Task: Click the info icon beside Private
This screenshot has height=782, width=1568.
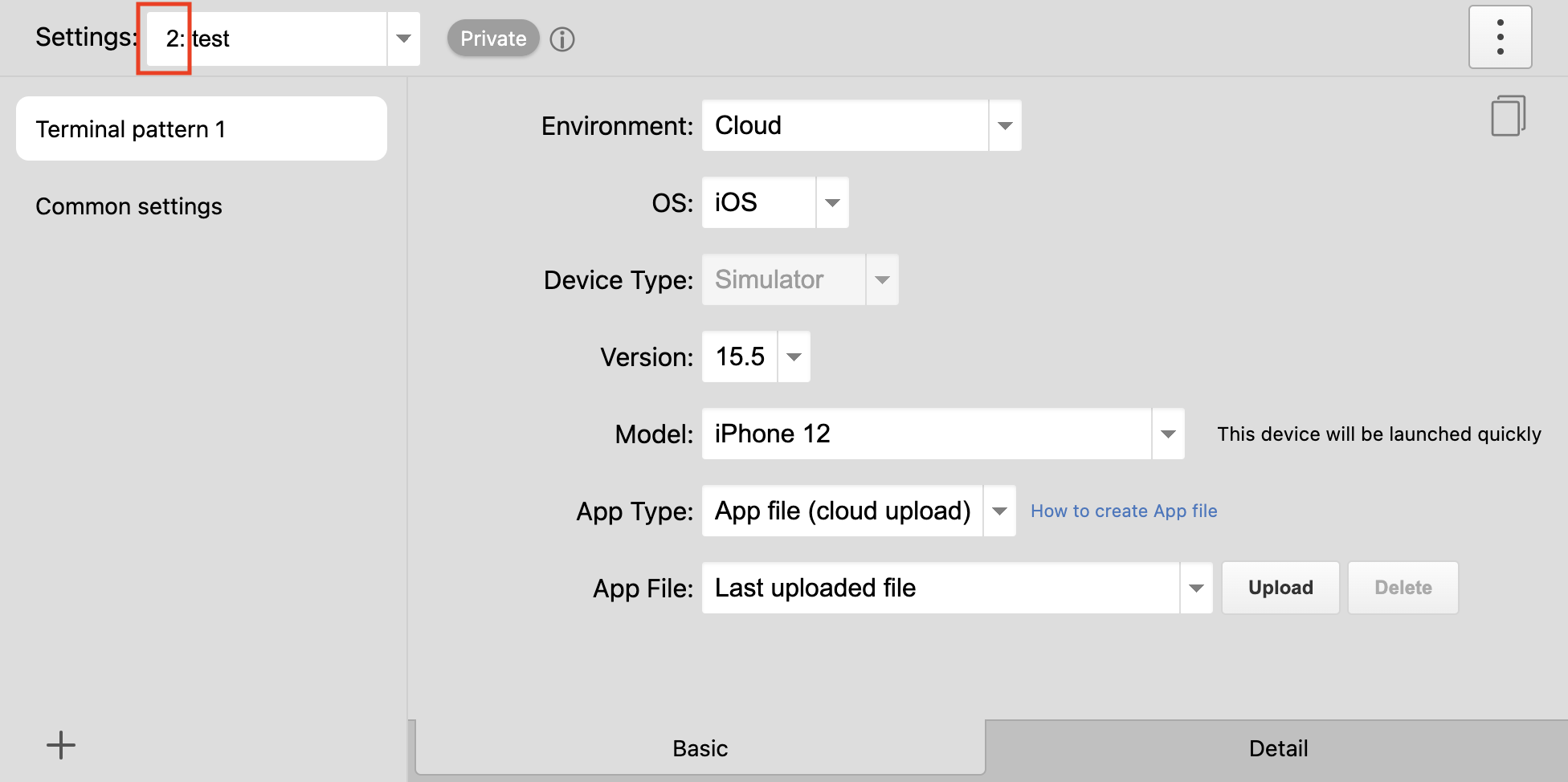Action: coord(562,39)
